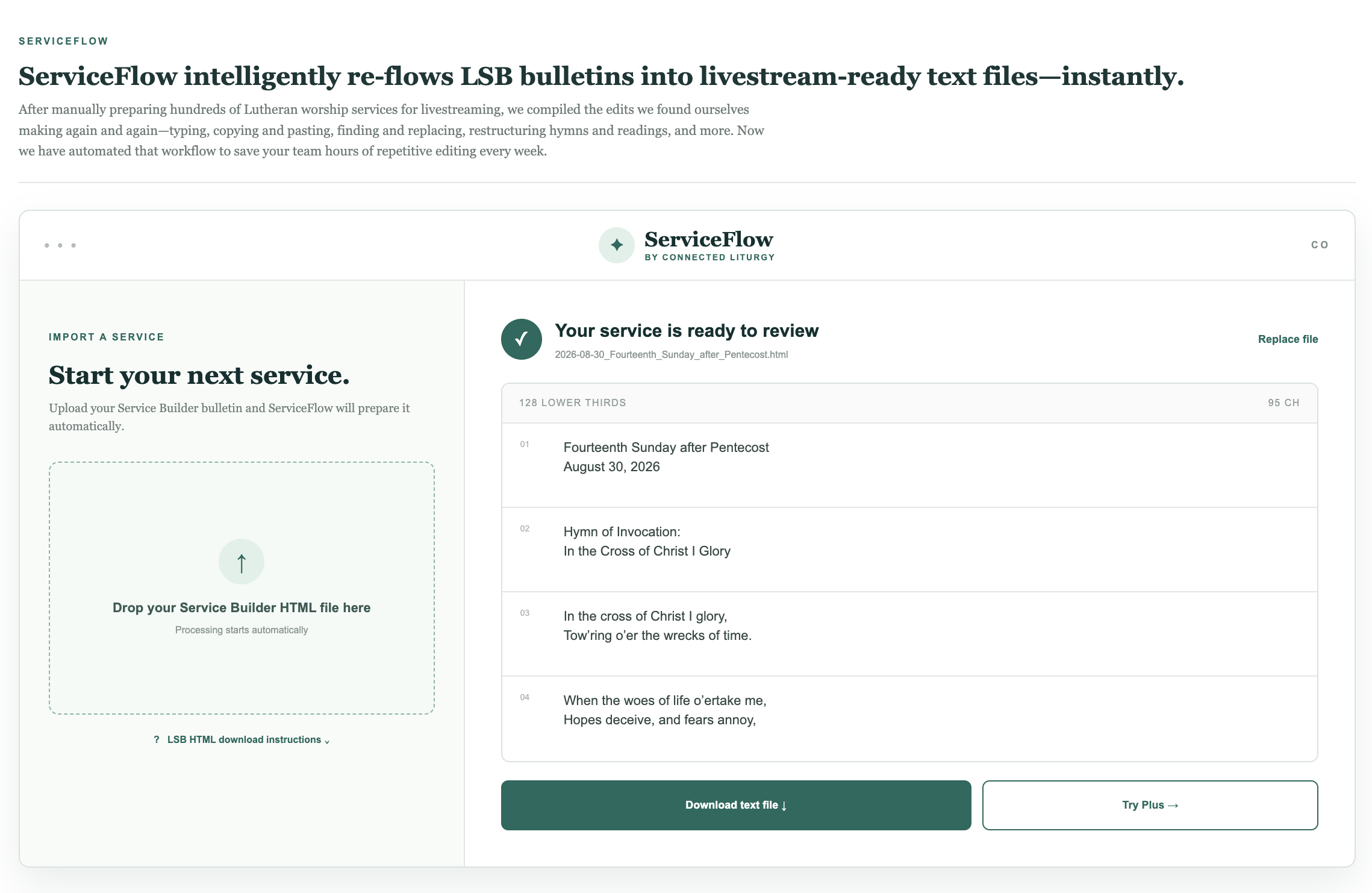Click the uploaded file name 2026-08-30_Fourteenth_Sunday_after_Pentecost.html
Screen dimensions: 1372x893
click(x=671, y=354)
